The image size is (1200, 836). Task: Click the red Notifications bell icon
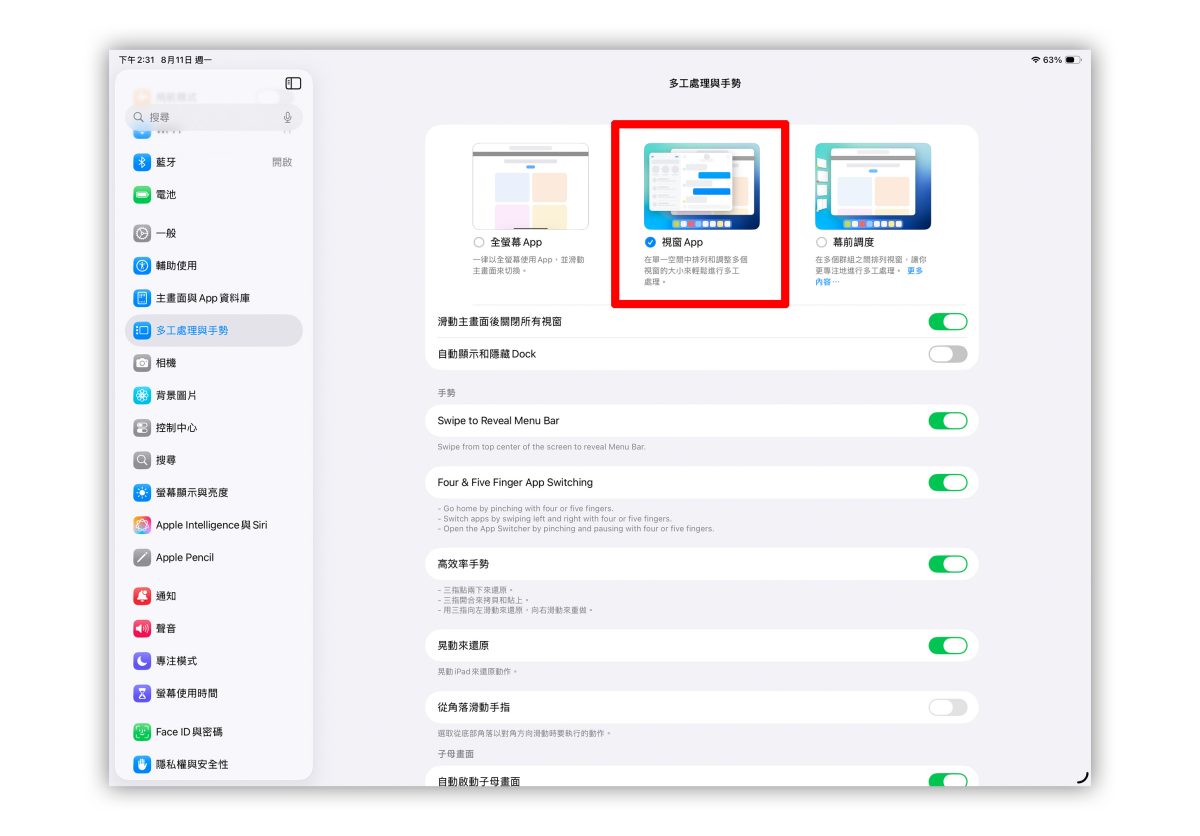pyautogui.click(x=142, y=596)
